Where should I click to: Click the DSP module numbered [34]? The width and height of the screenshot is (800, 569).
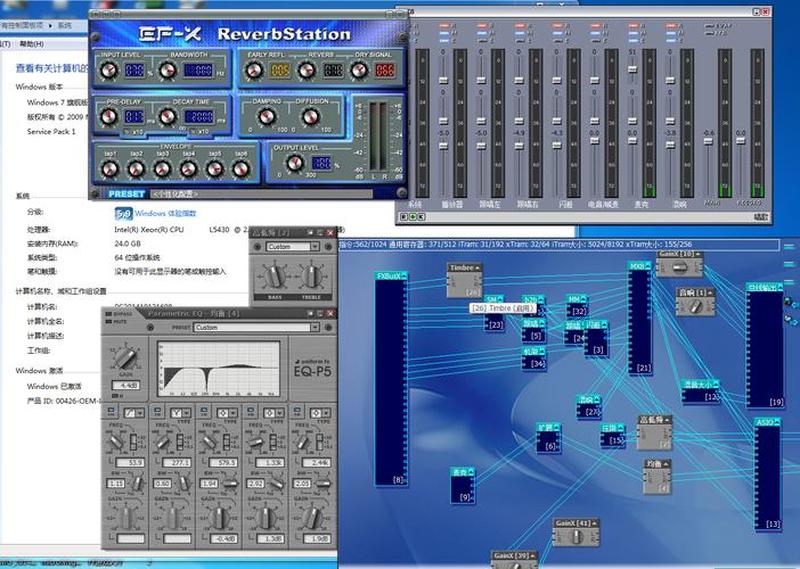click(534, 358)
